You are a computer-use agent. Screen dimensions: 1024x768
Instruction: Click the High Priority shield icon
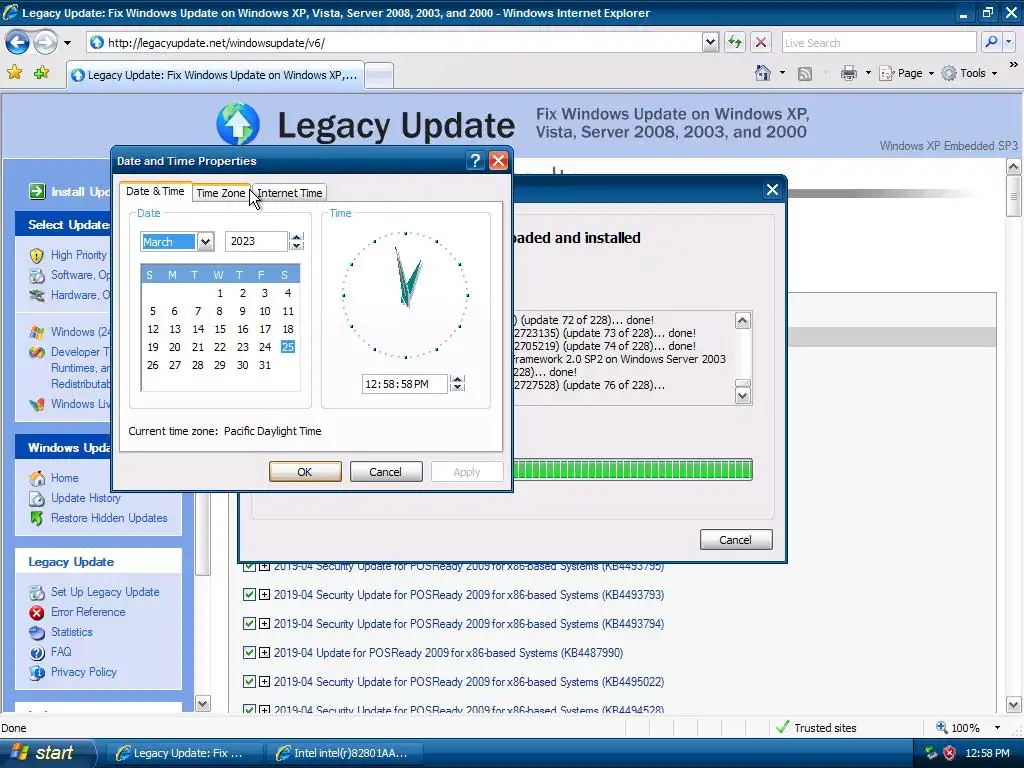[37, 255]
